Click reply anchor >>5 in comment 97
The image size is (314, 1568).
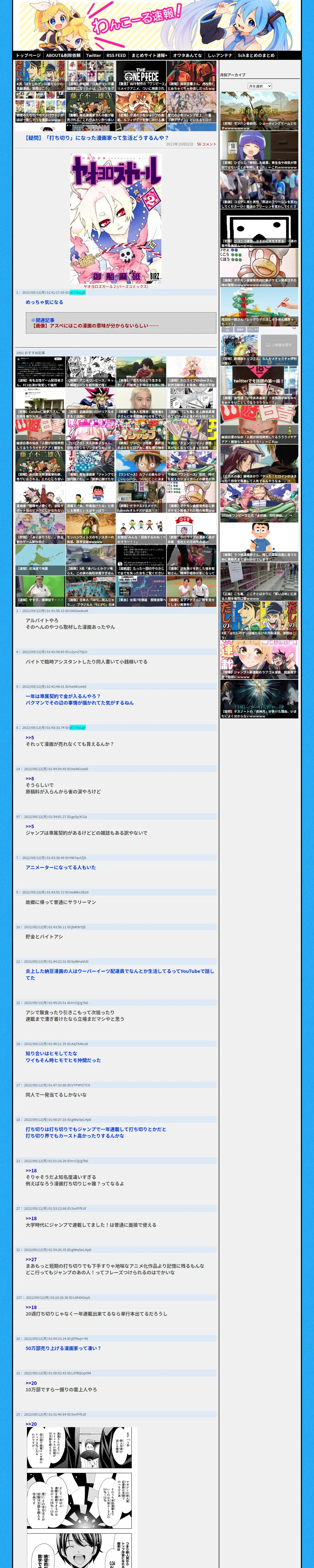tap(30, 827)
